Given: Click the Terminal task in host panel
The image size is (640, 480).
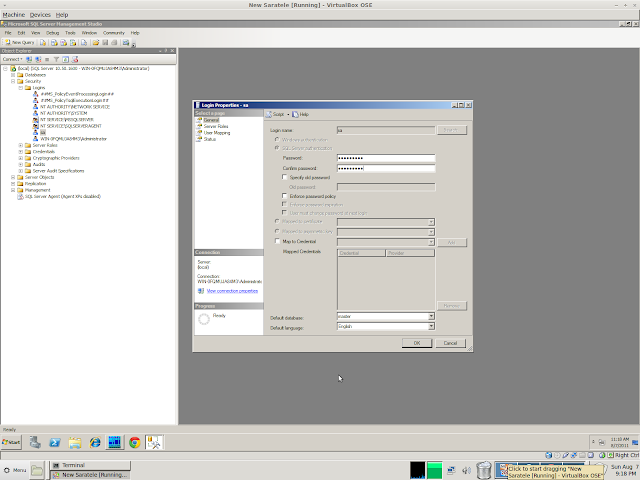Looking at the screenshot, I should pos(90,465).
